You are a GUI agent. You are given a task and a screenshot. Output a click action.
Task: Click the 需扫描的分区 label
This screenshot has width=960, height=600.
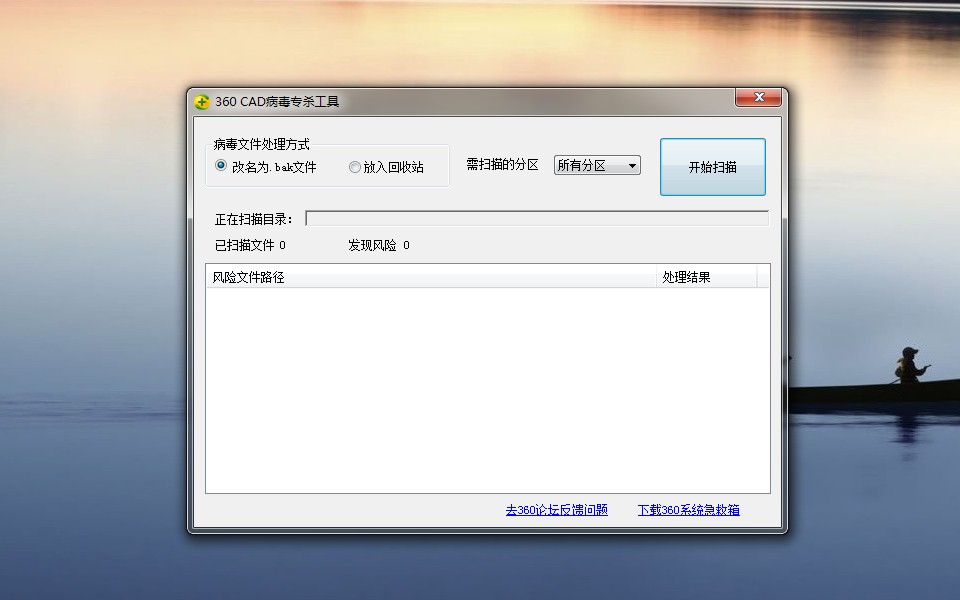coord(502,165)
